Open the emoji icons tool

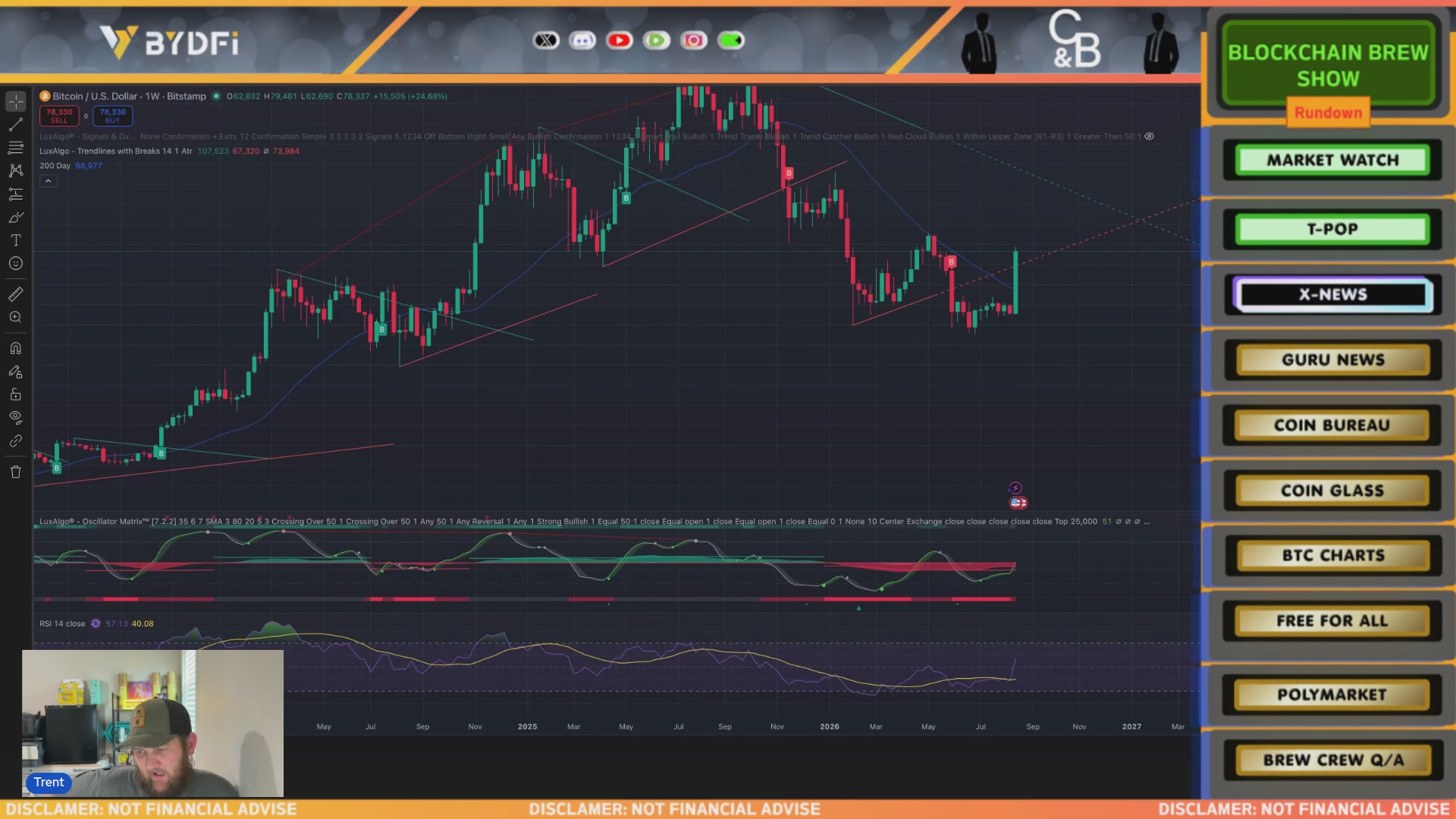coord(16,264)
